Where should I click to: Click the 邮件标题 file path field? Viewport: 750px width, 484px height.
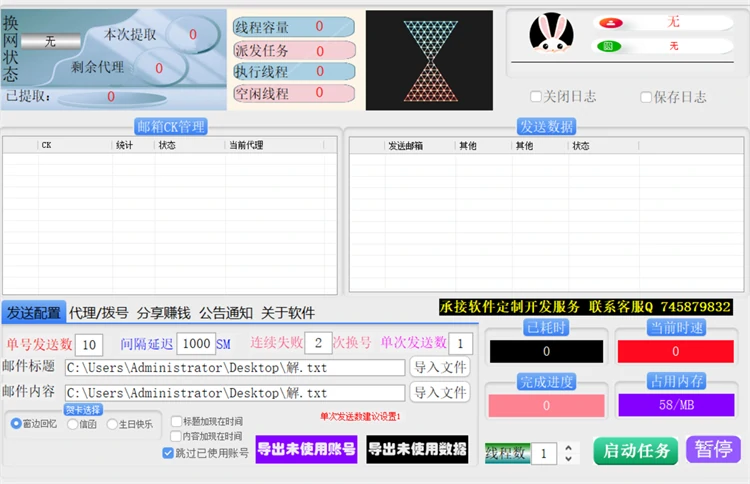[x=235, y=368]
